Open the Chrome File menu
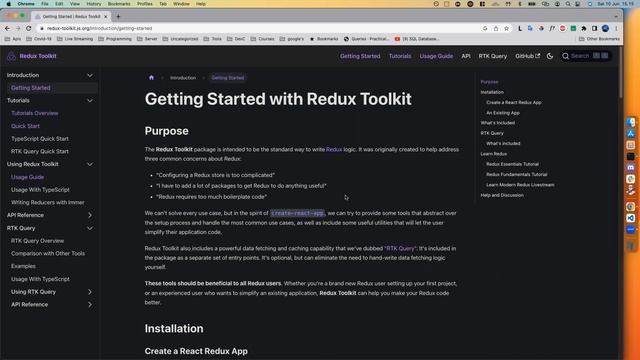Image resolution: width=640 pixels, height=360 pixels. coord(44,4)
